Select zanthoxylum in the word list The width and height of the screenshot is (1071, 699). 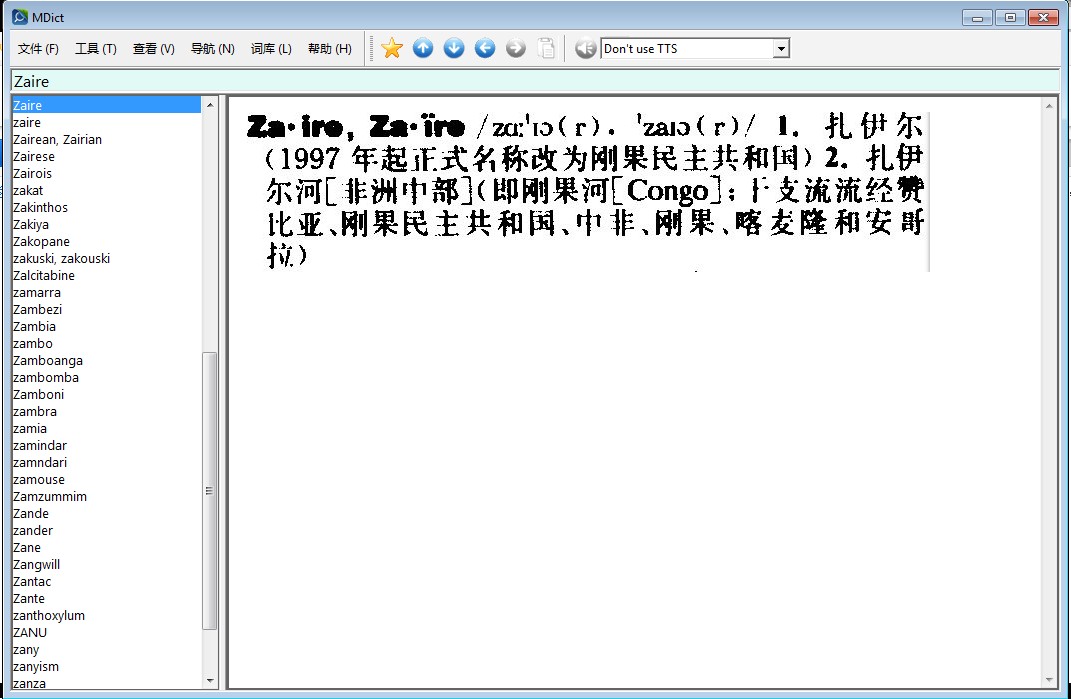click(48, 616)
